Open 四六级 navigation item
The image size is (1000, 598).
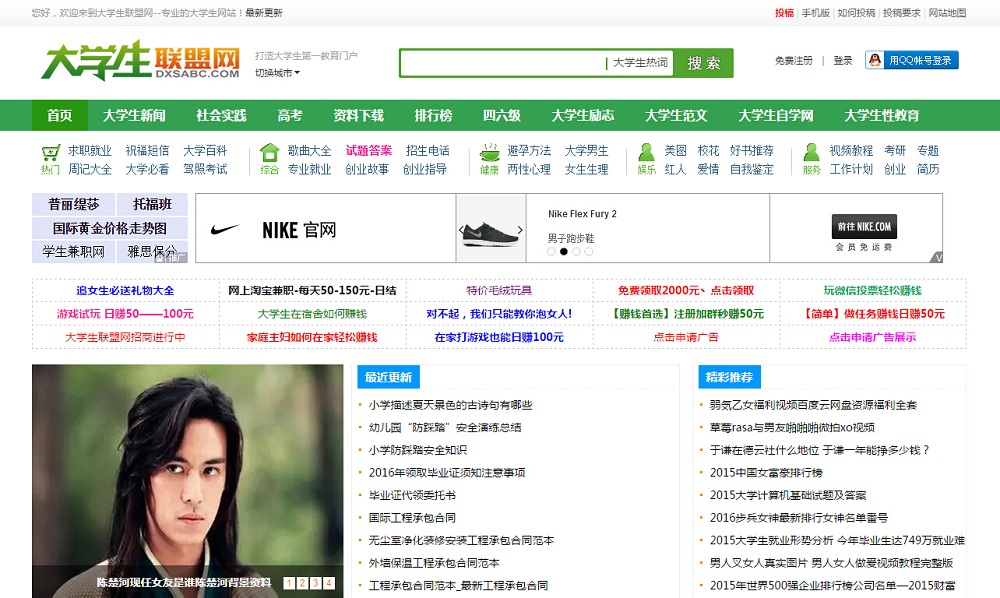502,115
